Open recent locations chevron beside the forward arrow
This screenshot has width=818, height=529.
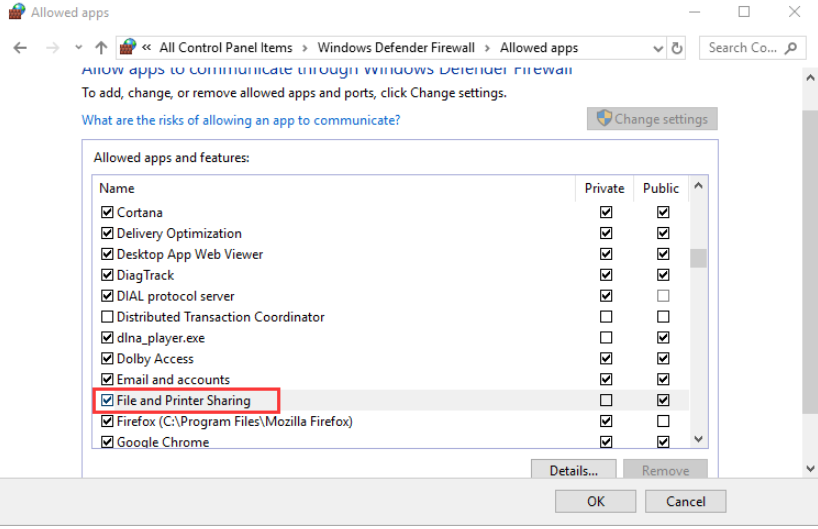[78, 48]
